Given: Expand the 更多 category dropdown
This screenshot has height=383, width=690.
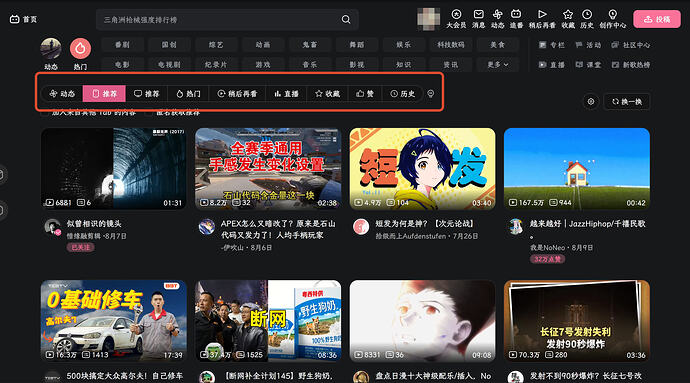Looking at the screenshot, I should pyautogui.click(x=498, y=64).
